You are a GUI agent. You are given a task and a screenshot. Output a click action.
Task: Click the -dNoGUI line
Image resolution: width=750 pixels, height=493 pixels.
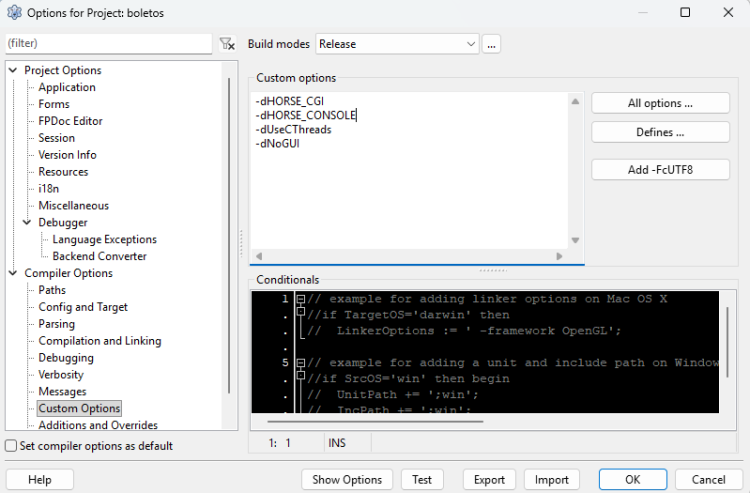coord(277,143)
